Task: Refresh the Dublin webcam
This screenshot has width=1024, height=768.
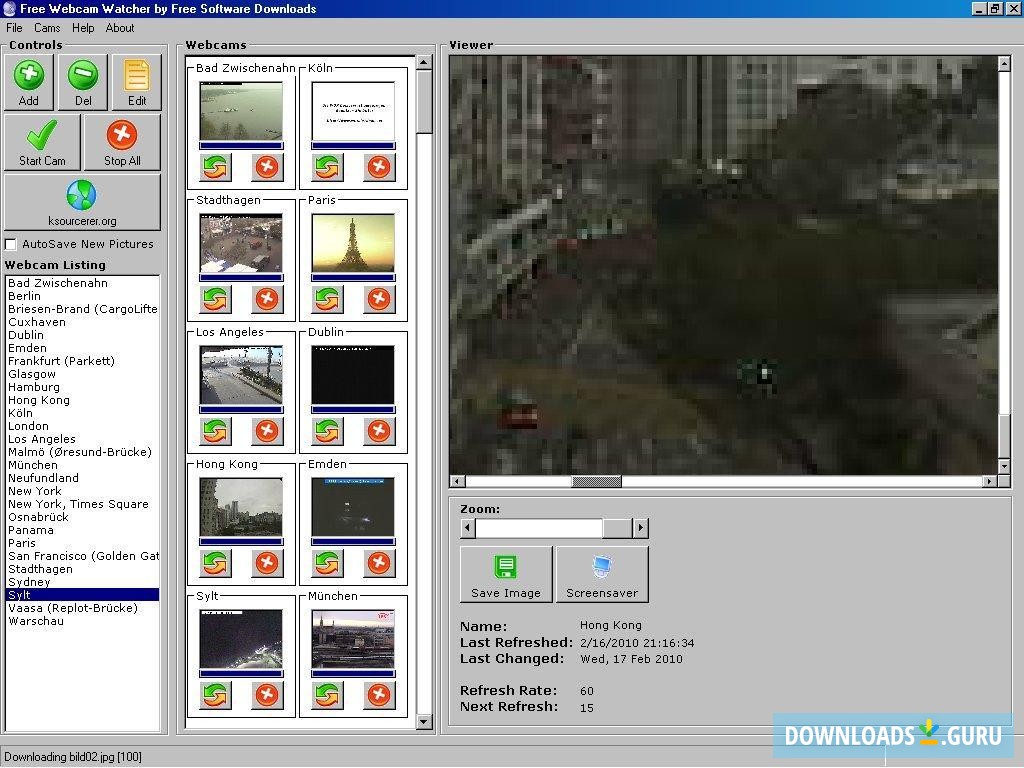Action: [327, 431]
